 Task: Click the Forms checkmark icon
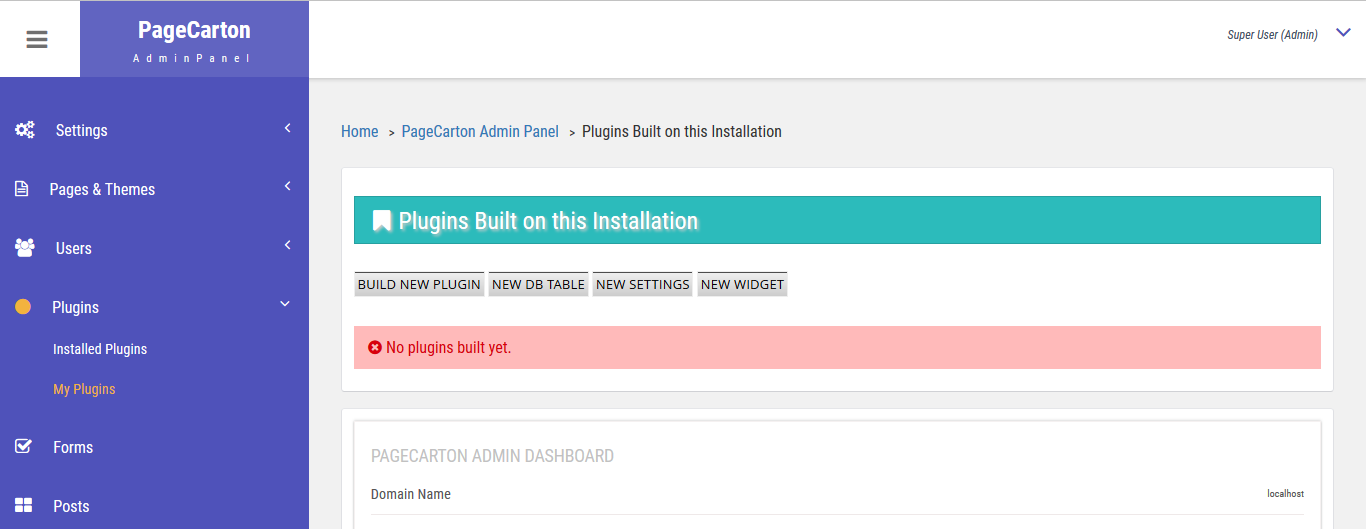coord(23,447)
